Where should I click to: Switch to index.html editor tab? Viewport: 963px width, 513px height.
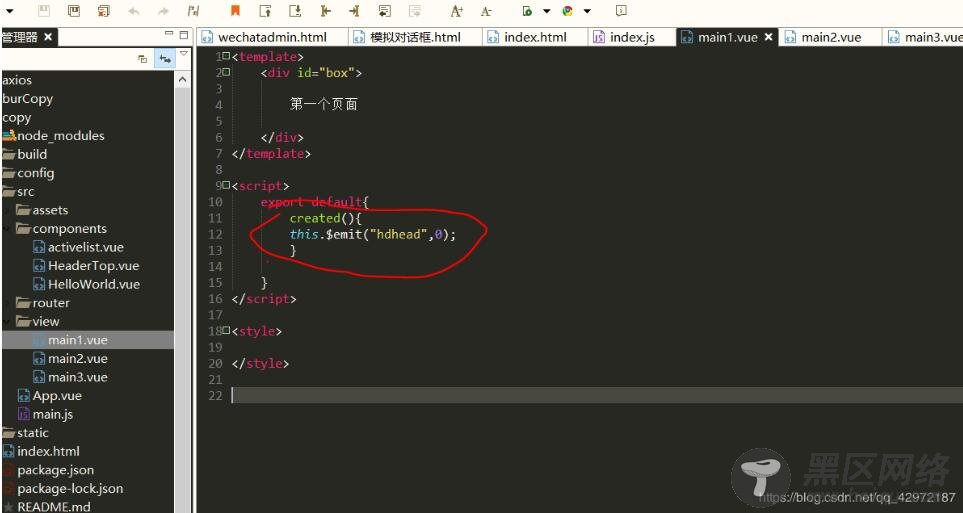(x=535, y=37)
